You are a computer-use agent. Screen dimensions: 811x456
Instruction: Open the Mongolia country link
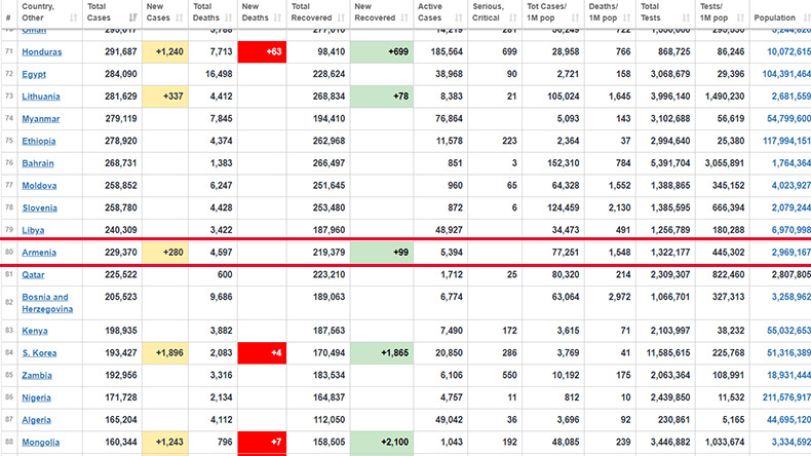(x=40, y=442)
